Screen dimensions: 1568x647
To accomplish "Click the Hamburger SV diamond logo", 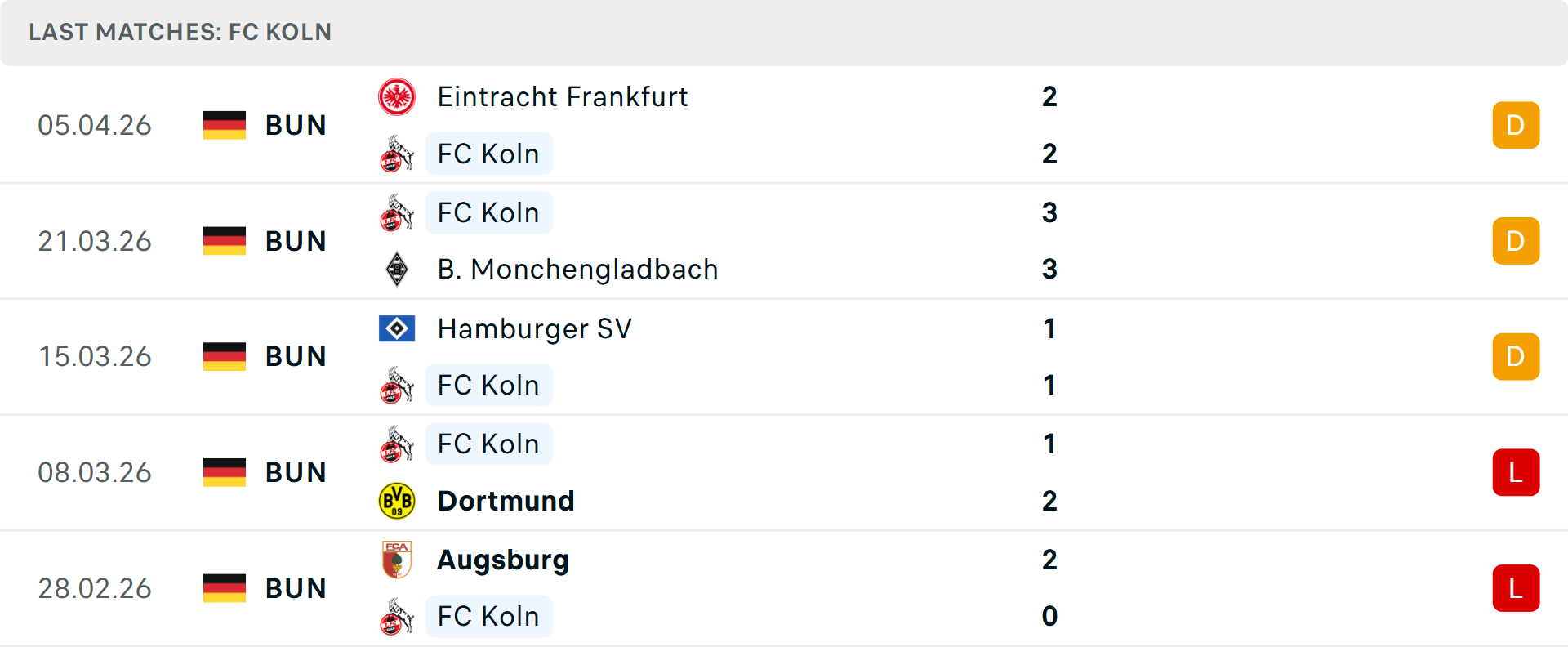I will pyautogui.click(x=397, y=328).
